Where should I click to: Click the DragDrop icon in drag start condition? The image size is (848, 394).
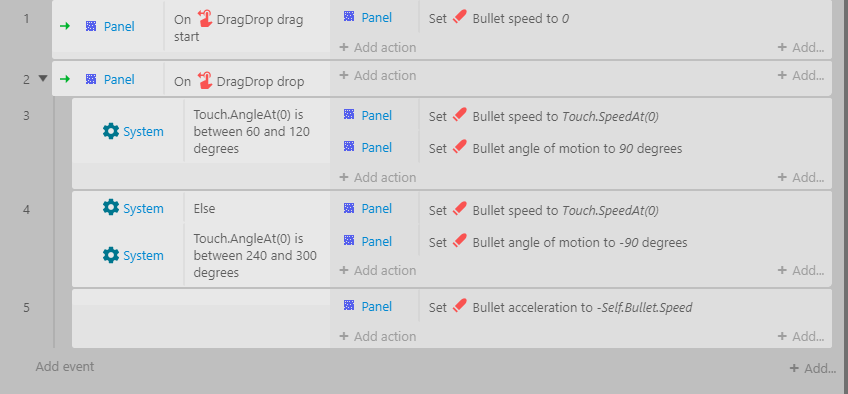pyautogui.click(x=205, y=19)
